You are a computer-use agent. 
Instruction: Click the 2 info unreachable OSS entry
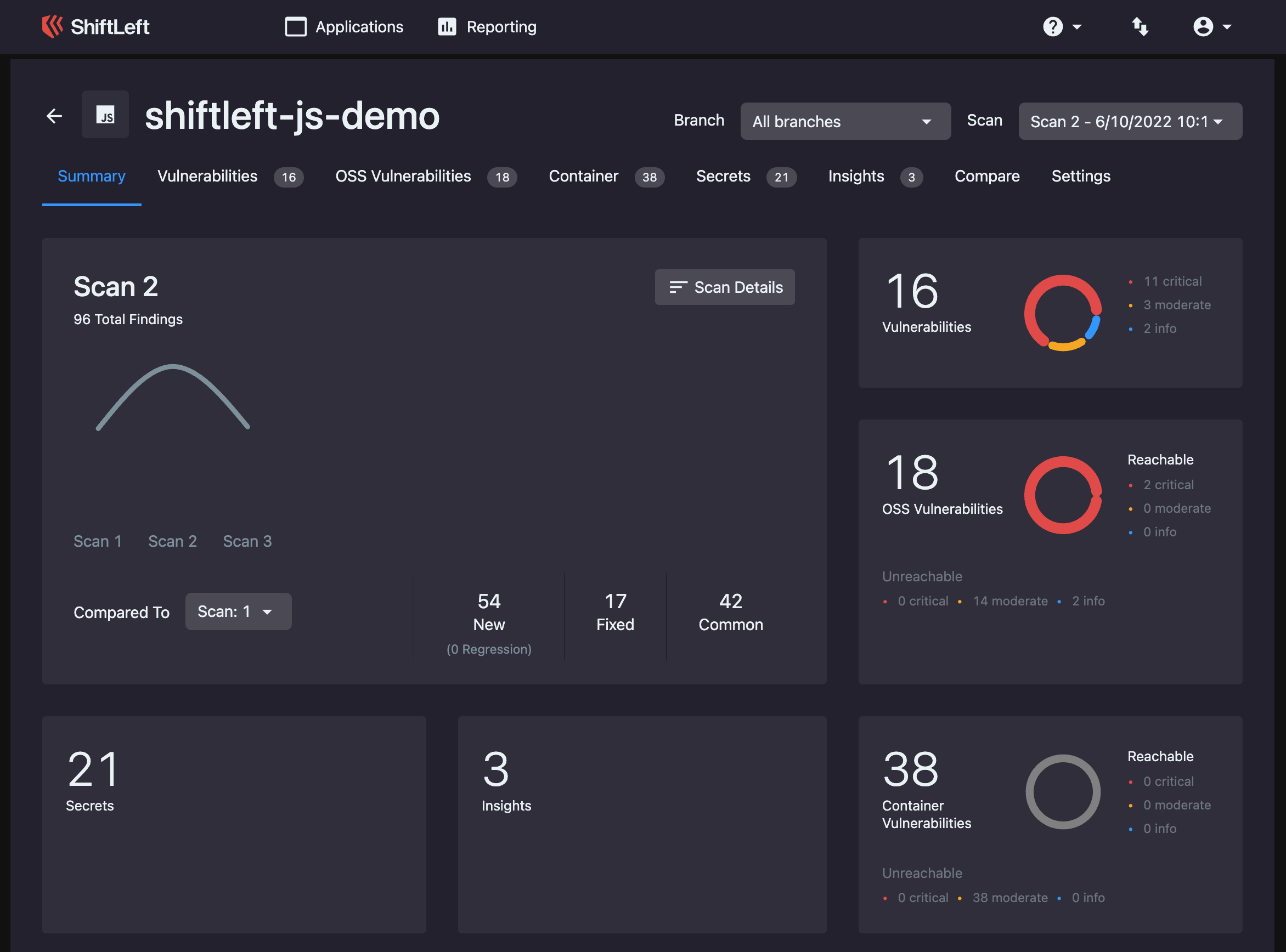[x=1088, y=601]
